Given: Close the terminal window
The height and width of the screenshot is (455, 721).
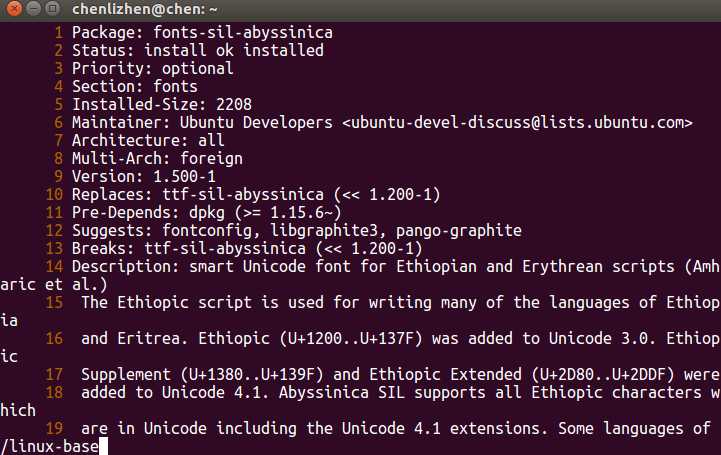Looking at the screenshot, I should (14, 8).
